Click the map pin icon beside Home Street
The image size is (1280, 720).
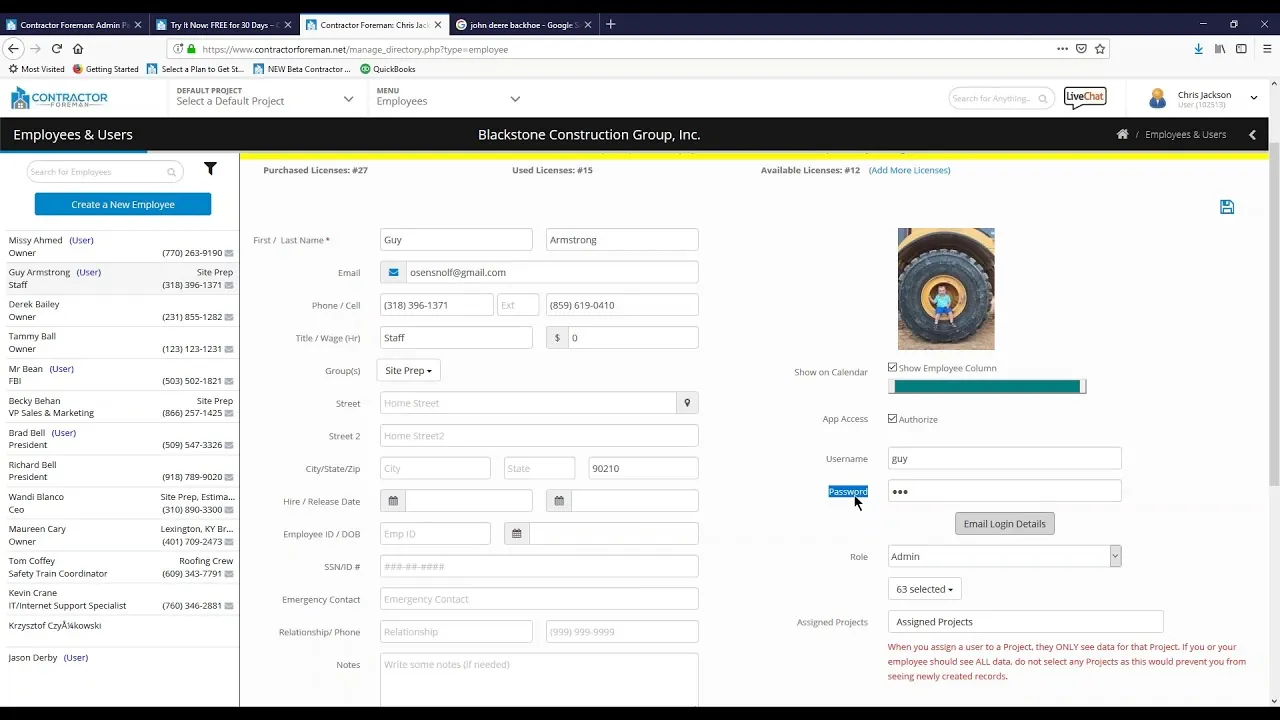click(x=687, y=403)
